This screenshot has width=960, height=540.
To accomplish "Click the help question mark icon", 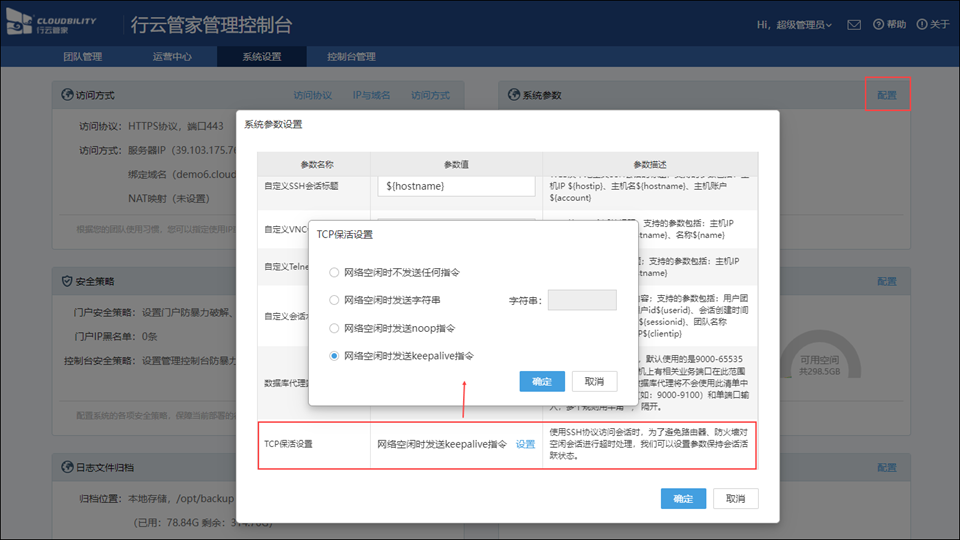I will [x=878, y=25].
